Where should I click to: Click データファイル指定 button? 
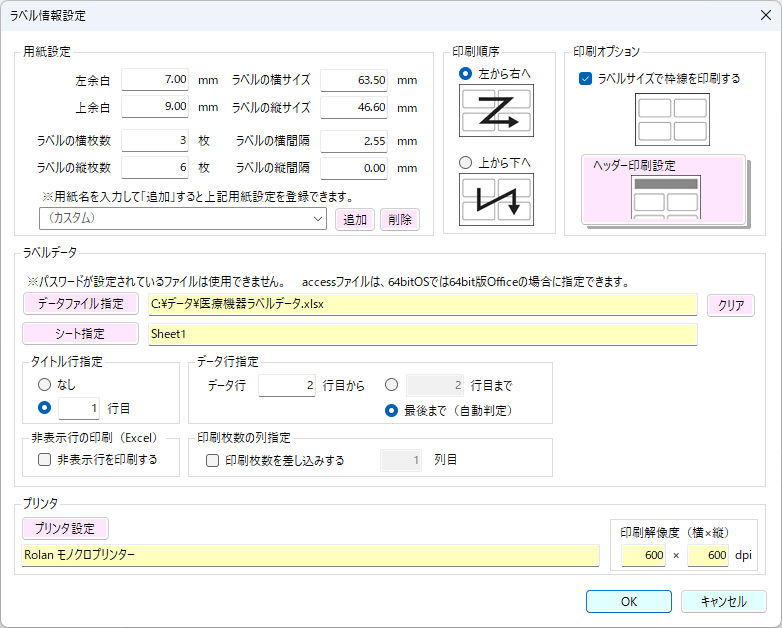coord(81,304)
